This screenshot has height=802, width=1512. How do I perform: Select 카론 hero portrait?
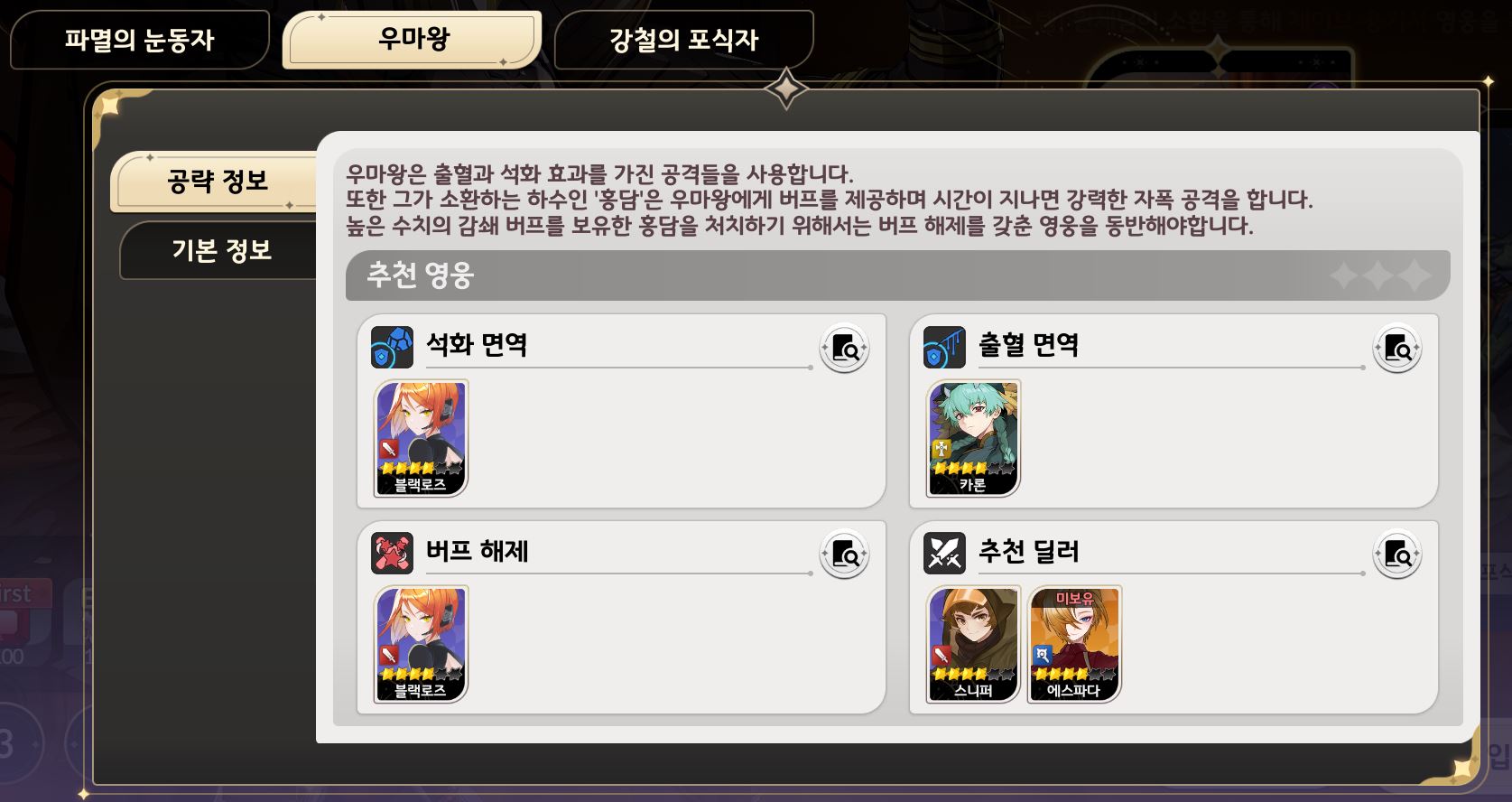973,438
